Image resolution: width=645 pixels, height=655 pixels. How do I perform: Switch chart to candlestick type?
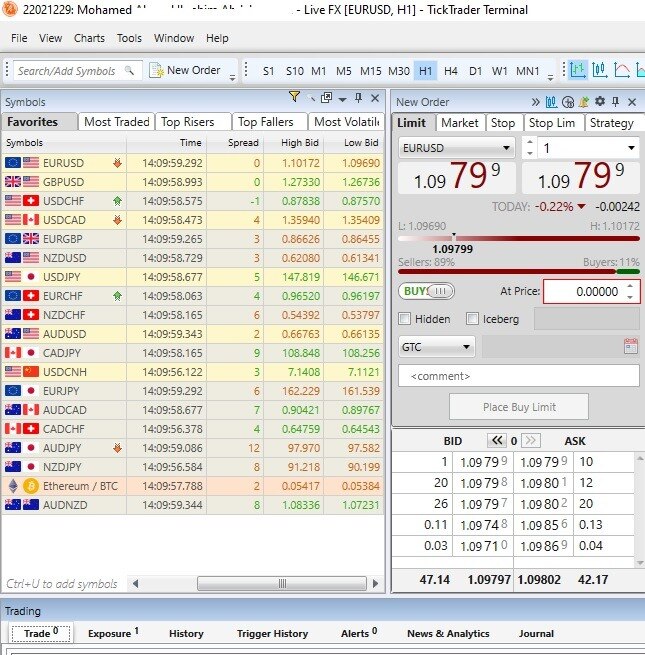[x=599, y=70]
